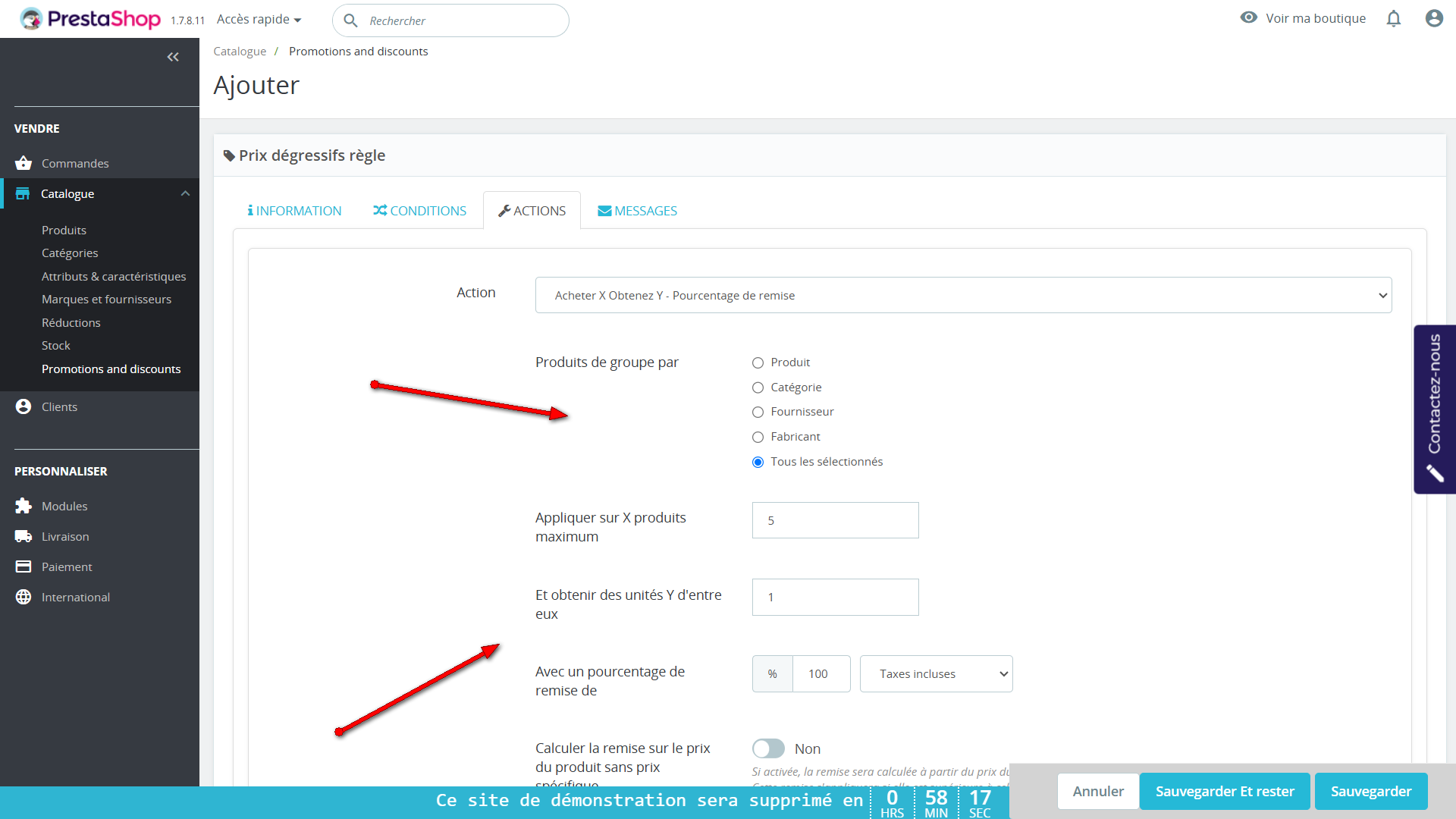The width and height of the screenshot is (1456, 819).
Task: Expand the Accès rapide menu
Action: (259, 19)
